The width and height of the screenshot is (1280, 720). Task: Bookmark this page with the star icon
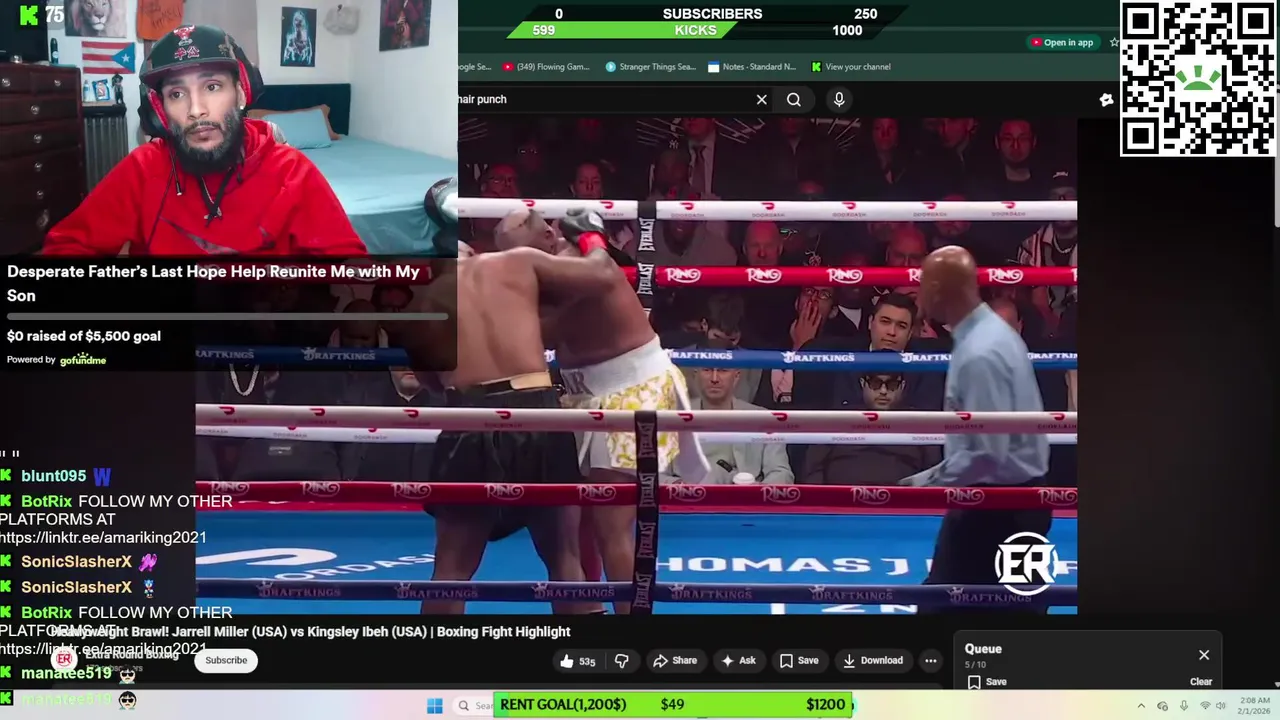point(1114,42)
